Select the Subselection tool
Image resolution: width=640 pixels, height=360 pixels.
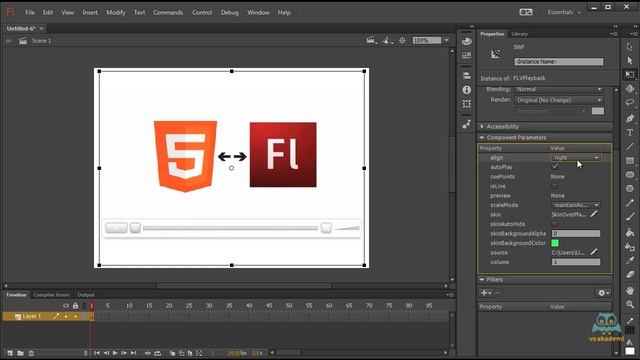click(630, 60)
